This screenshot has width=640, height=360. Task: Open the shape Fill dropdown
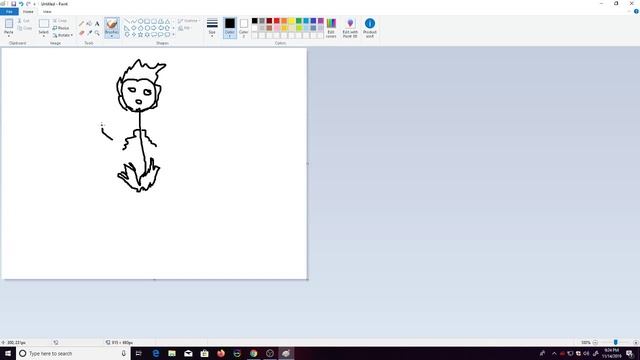point(185,28)
